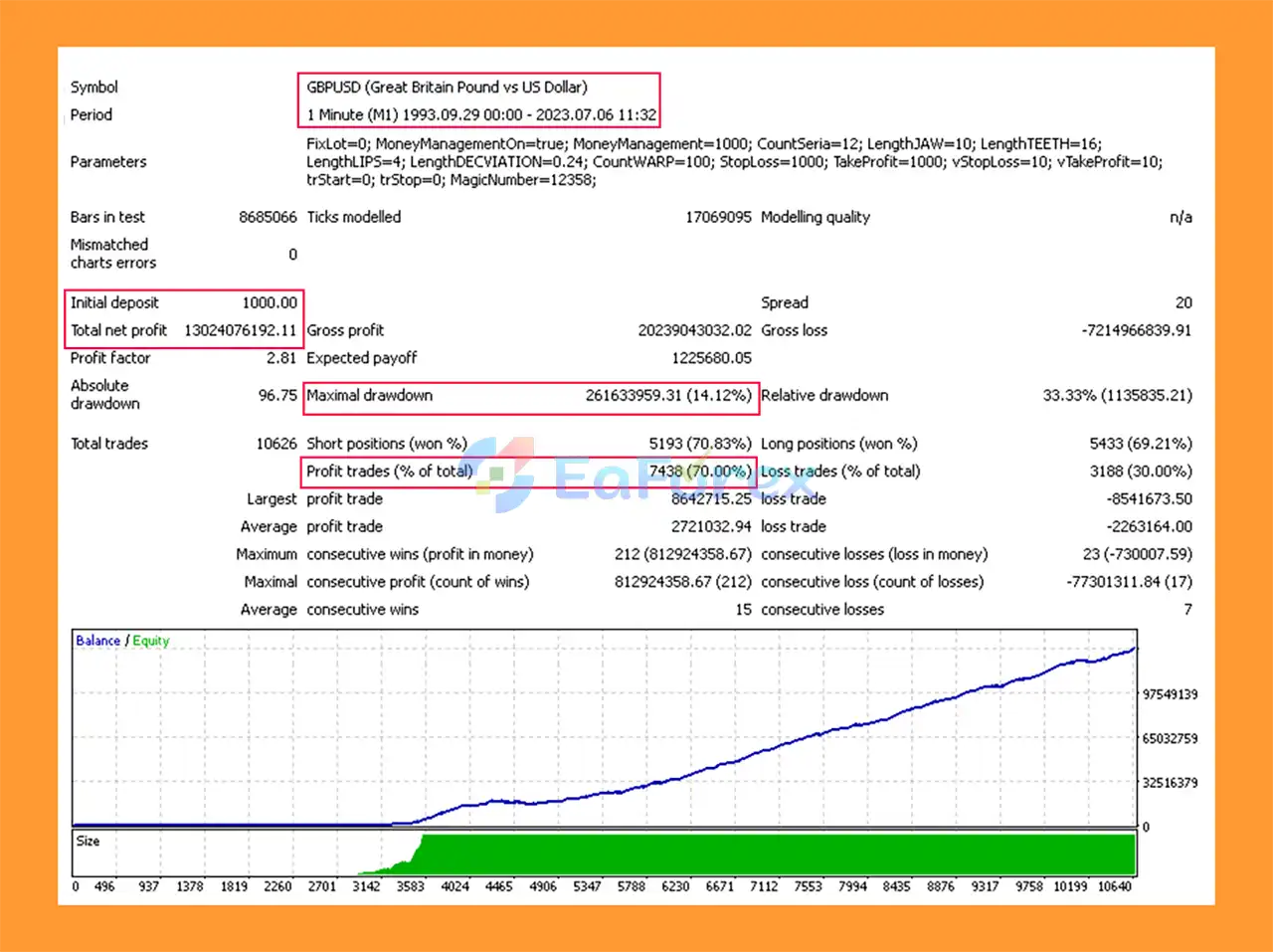Select the GBPUSD symbol description text
Screen dimensions: 1273x952
click(x=447, y=88)
